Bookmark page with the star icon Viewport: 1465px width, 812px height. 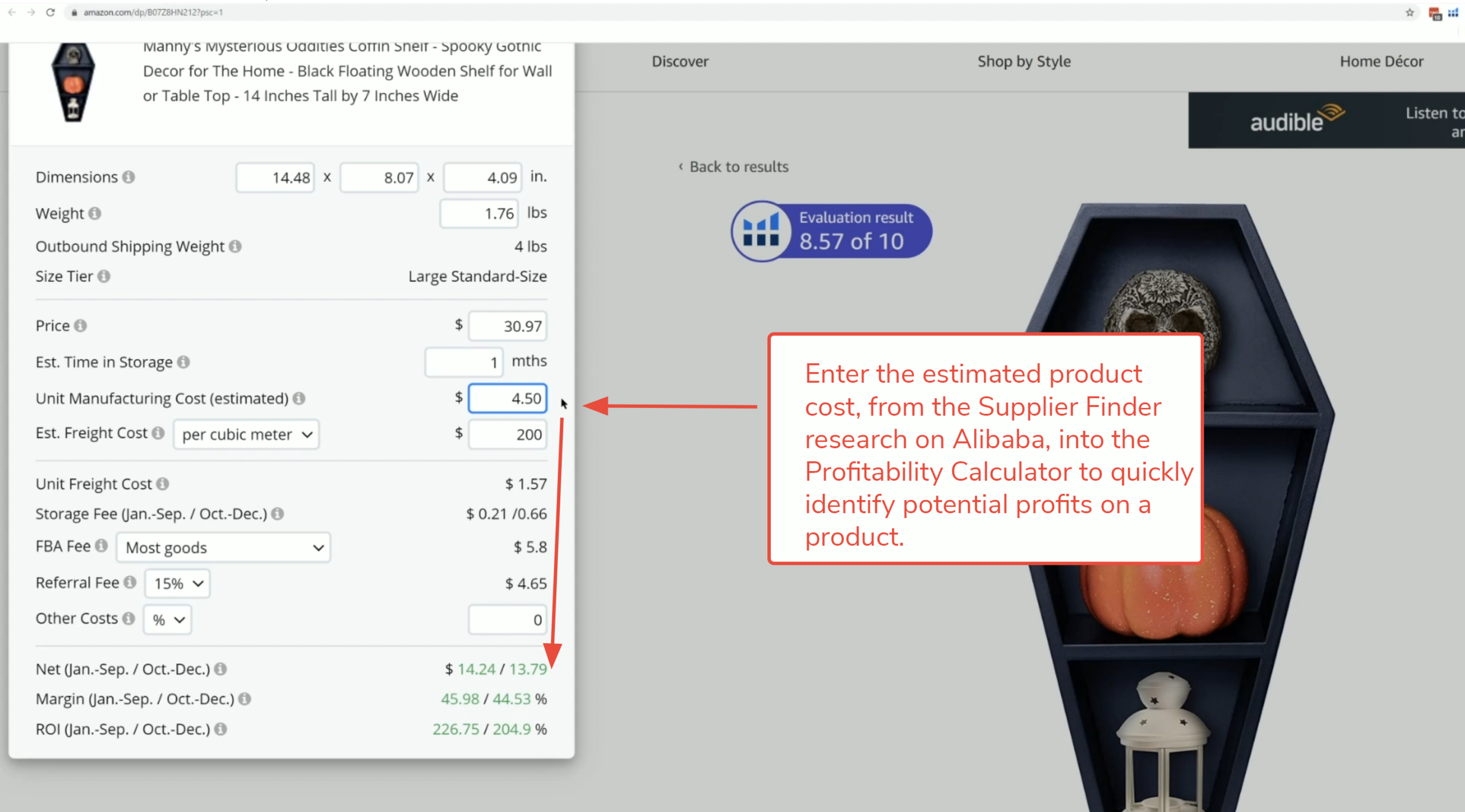click(1409, 13)
